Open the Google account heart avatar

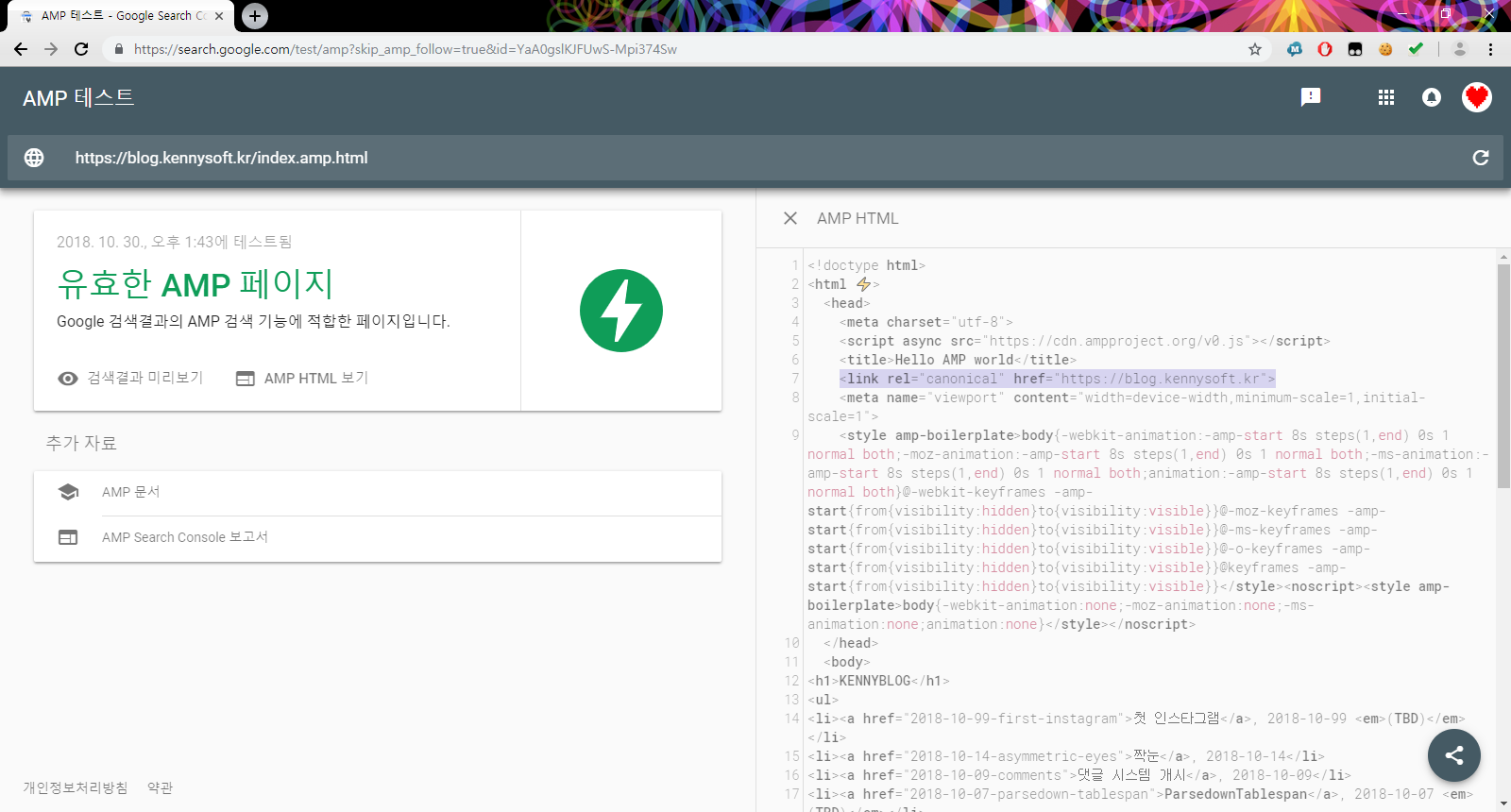pyautogui.click(x=1477, y=97)
